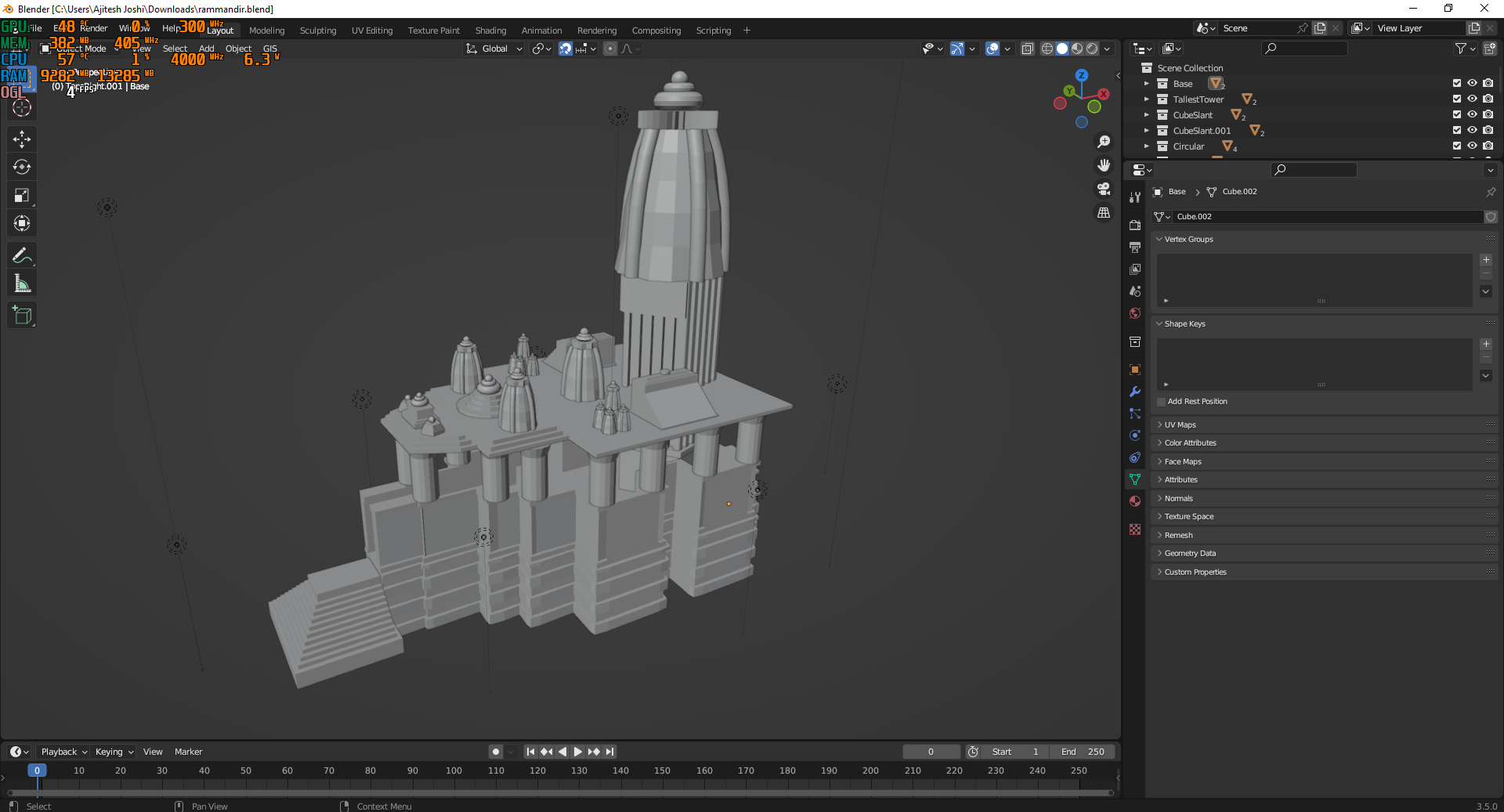Open Material properties tab
Image resolution: width=1504 pixels, height=812 pixels.
tap(1135, 501)
